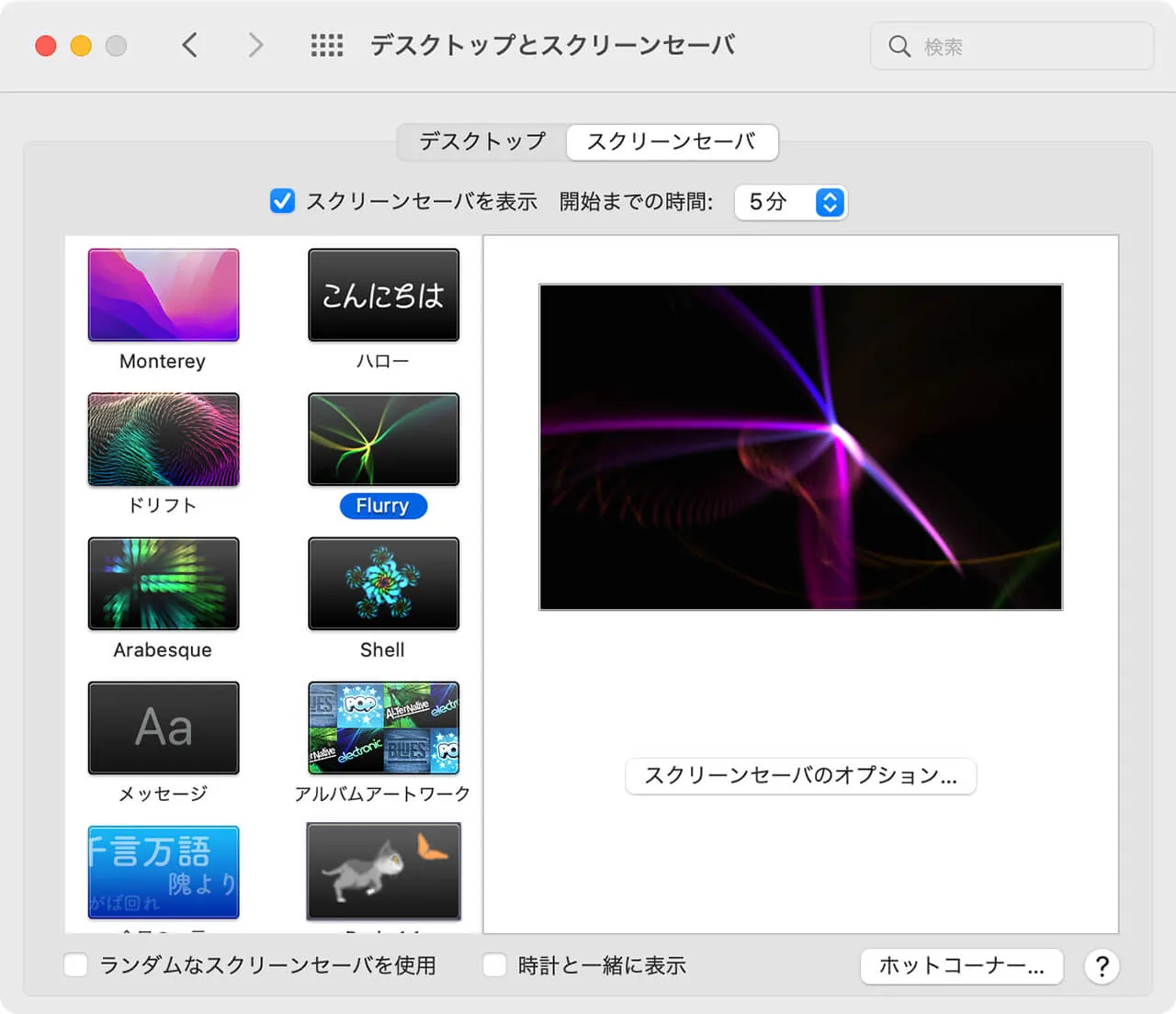Pick the アルバムアートワーク screen saver thumbnail

383,727
